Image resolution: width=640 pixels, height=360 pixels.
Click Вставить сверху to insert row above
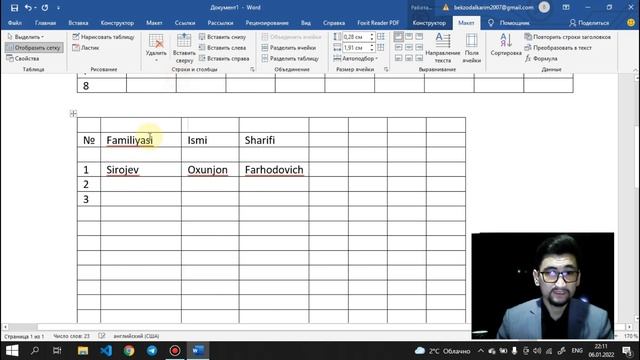[x=184, y=48]
